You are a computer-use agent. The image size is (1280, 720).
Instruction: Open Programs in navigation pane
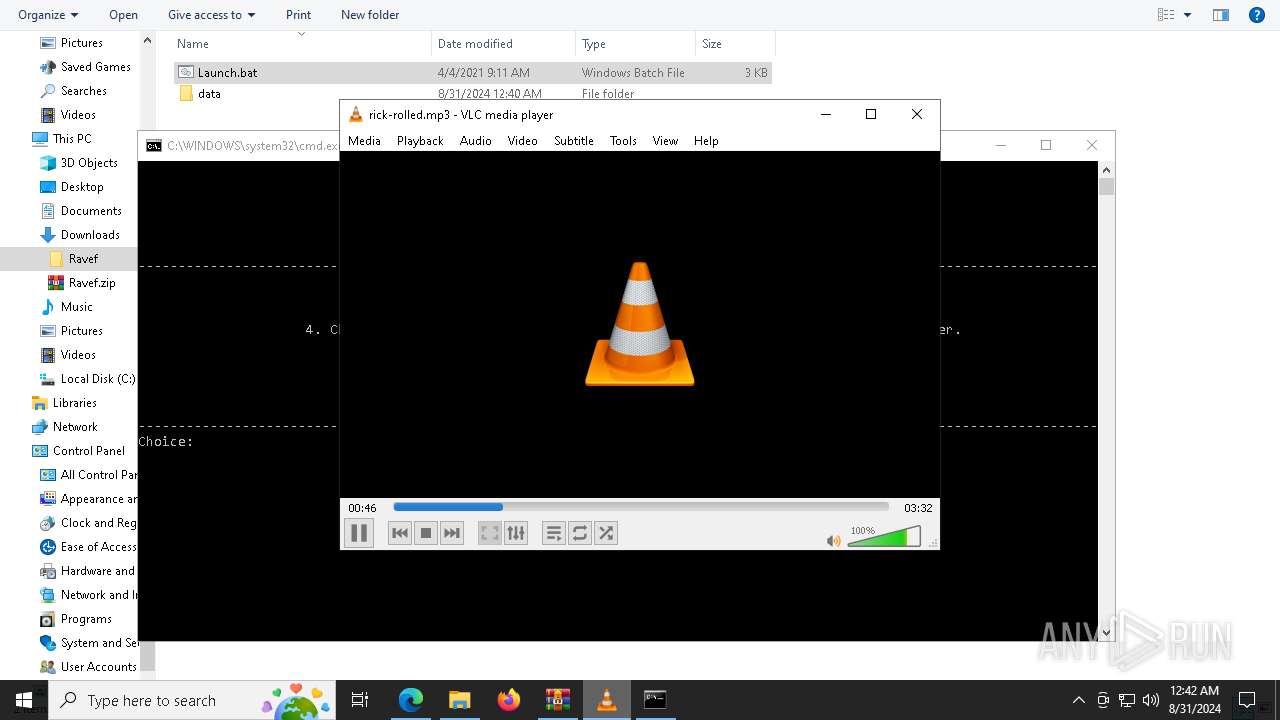click(x=86, y=619)
